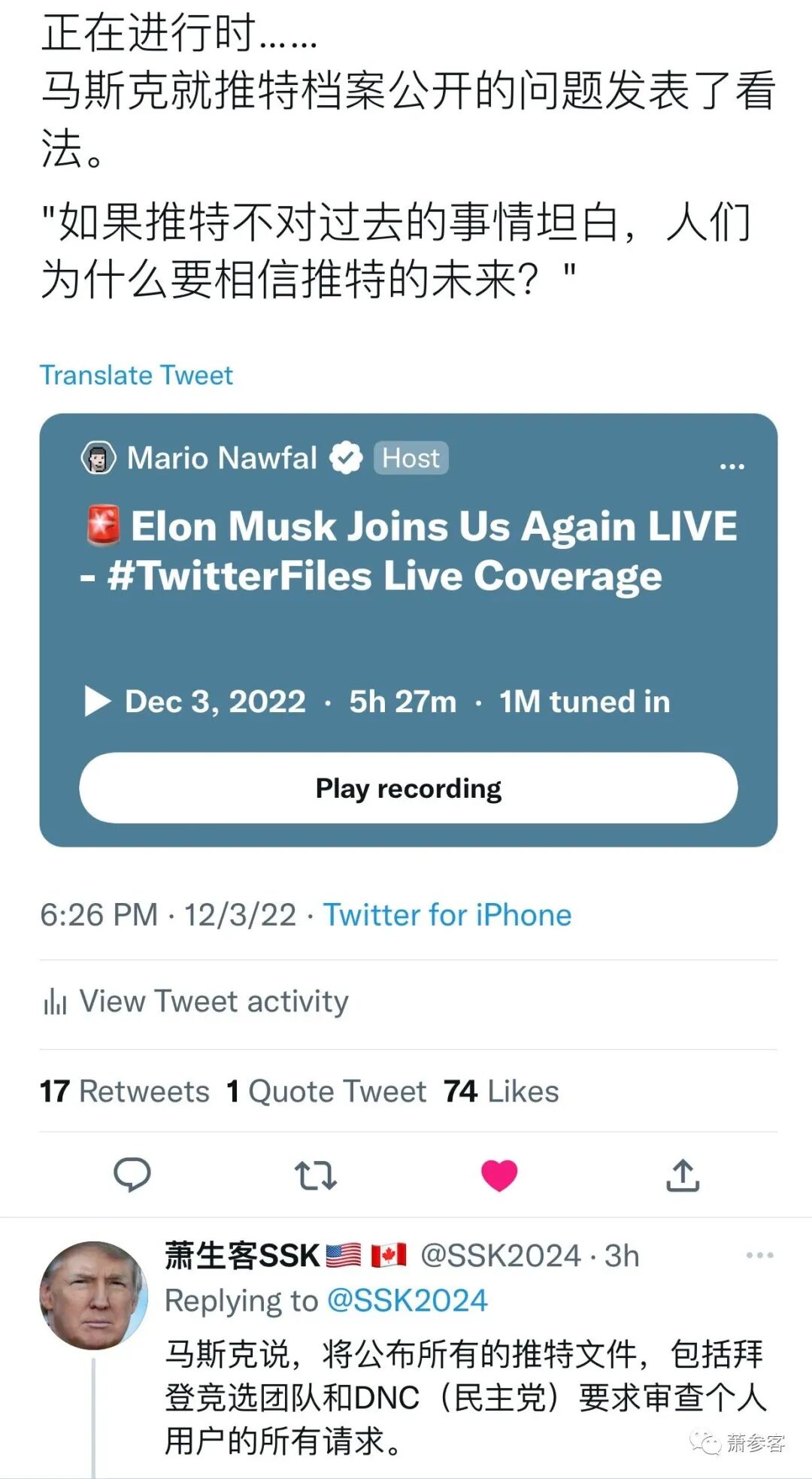This screenshot has height=1479, width=812.
Task: Open Twitter for iPhone source link
Action: [447, 915]
